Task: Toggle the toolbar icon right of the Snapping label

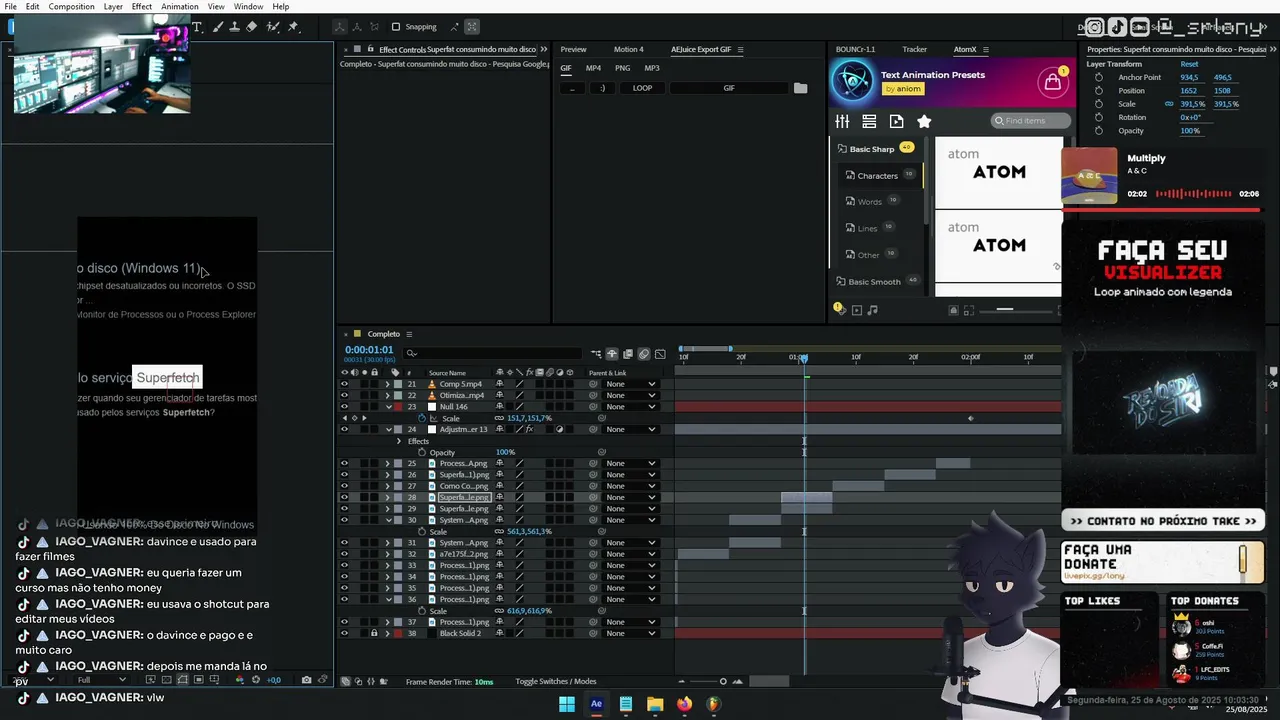Action: pos(454,27)
